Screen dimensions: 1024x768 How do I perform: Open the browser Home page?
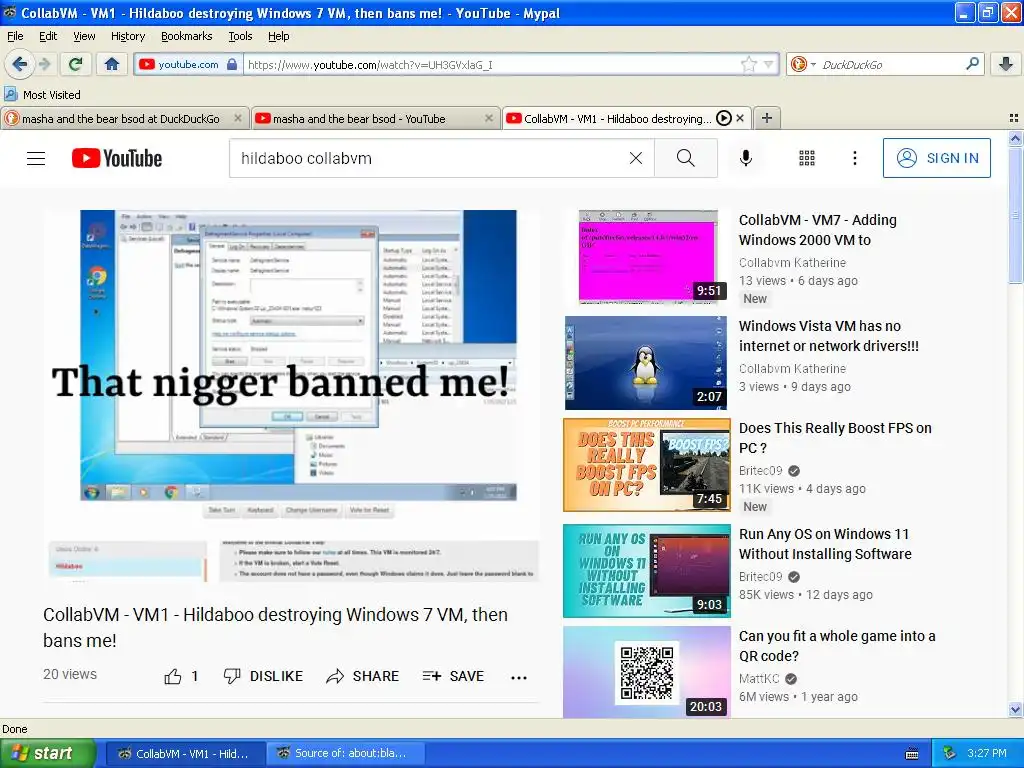pos(112,64)
